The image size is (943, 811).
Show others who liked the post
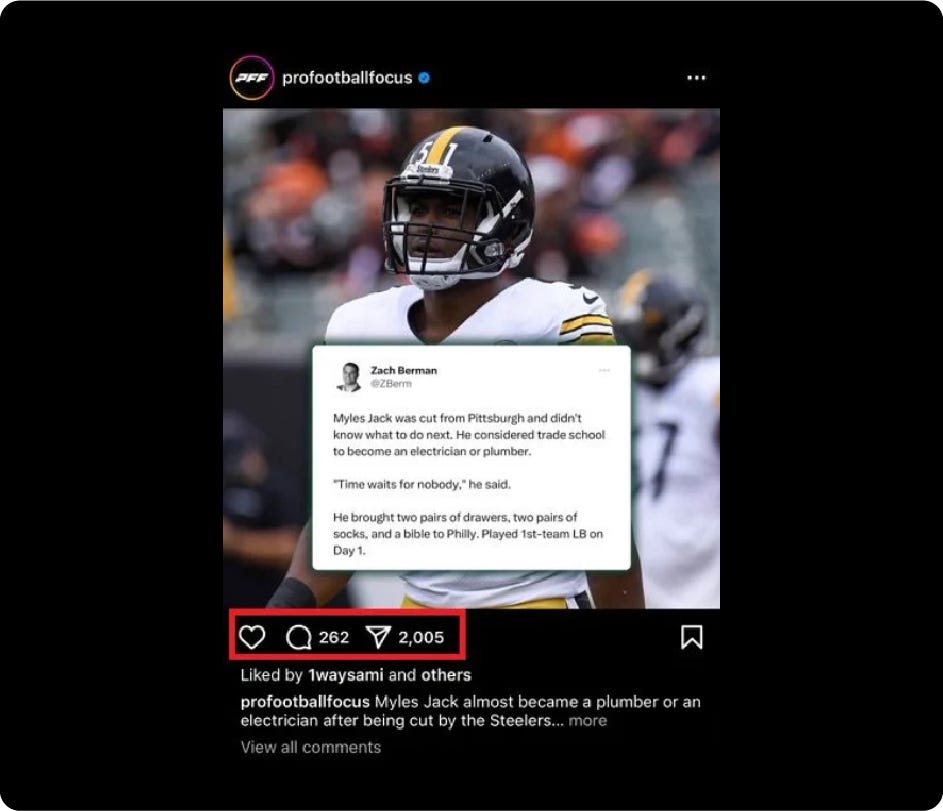pos(446,675)
